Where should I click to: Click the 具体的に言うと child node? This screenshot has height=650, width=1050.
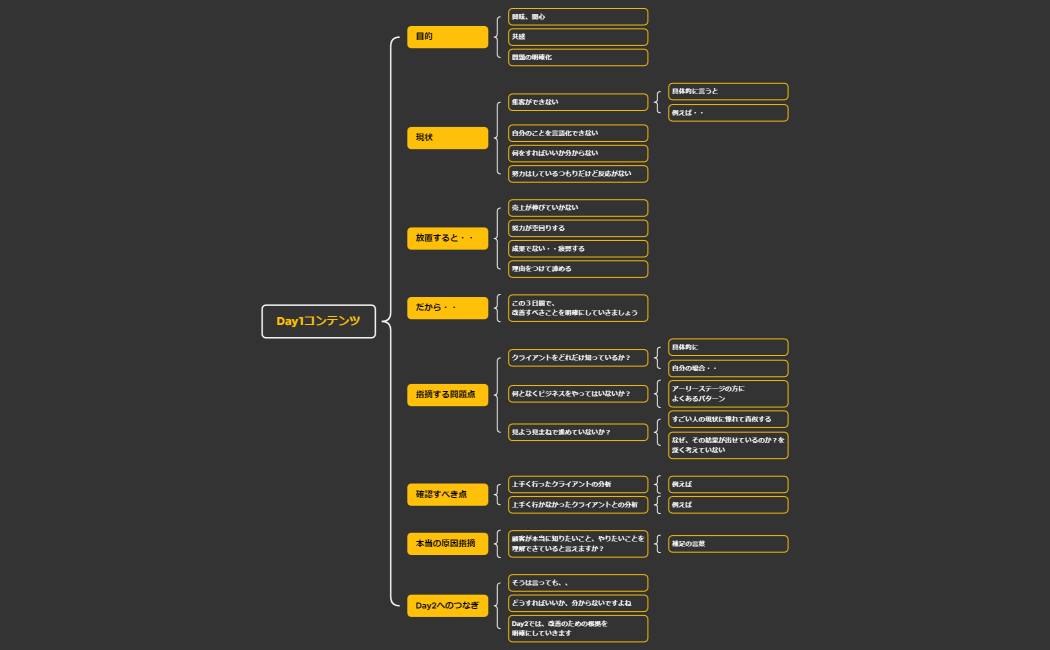727,92
